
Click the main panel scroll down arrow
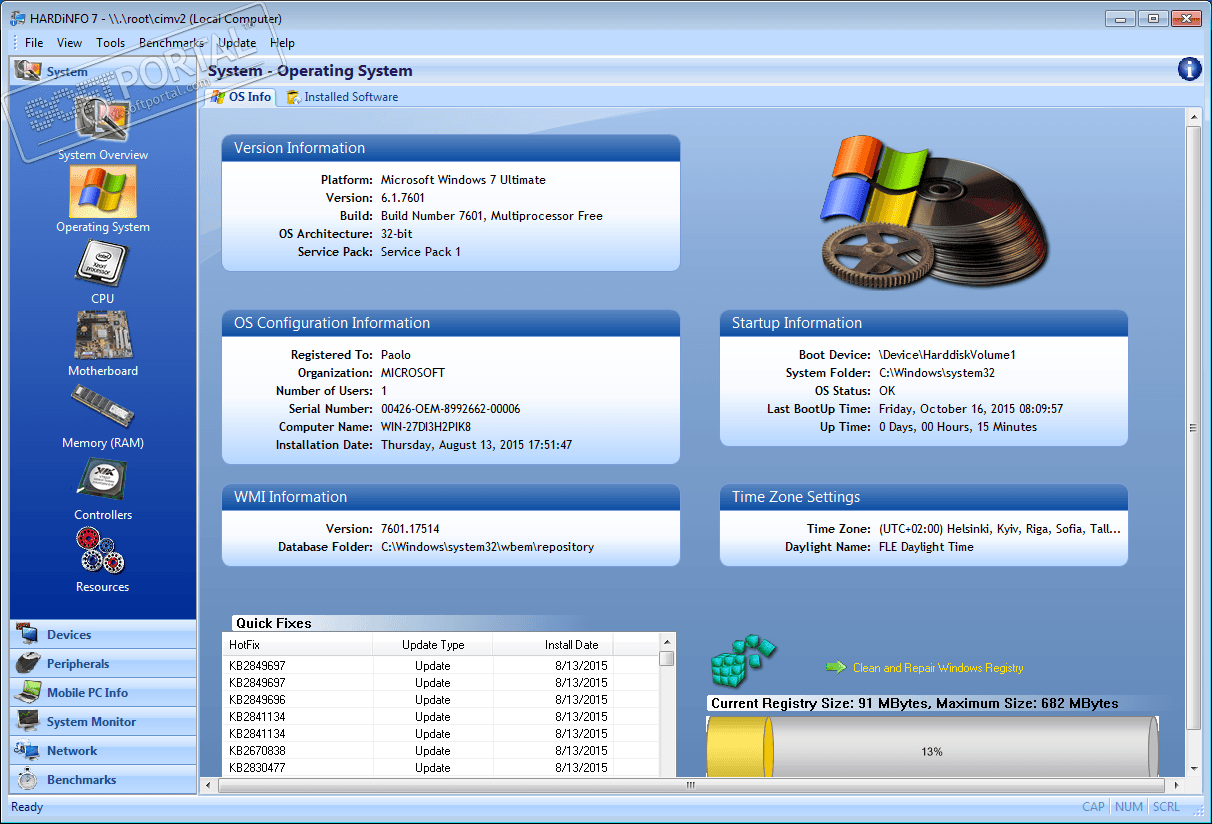[1192, 769]
